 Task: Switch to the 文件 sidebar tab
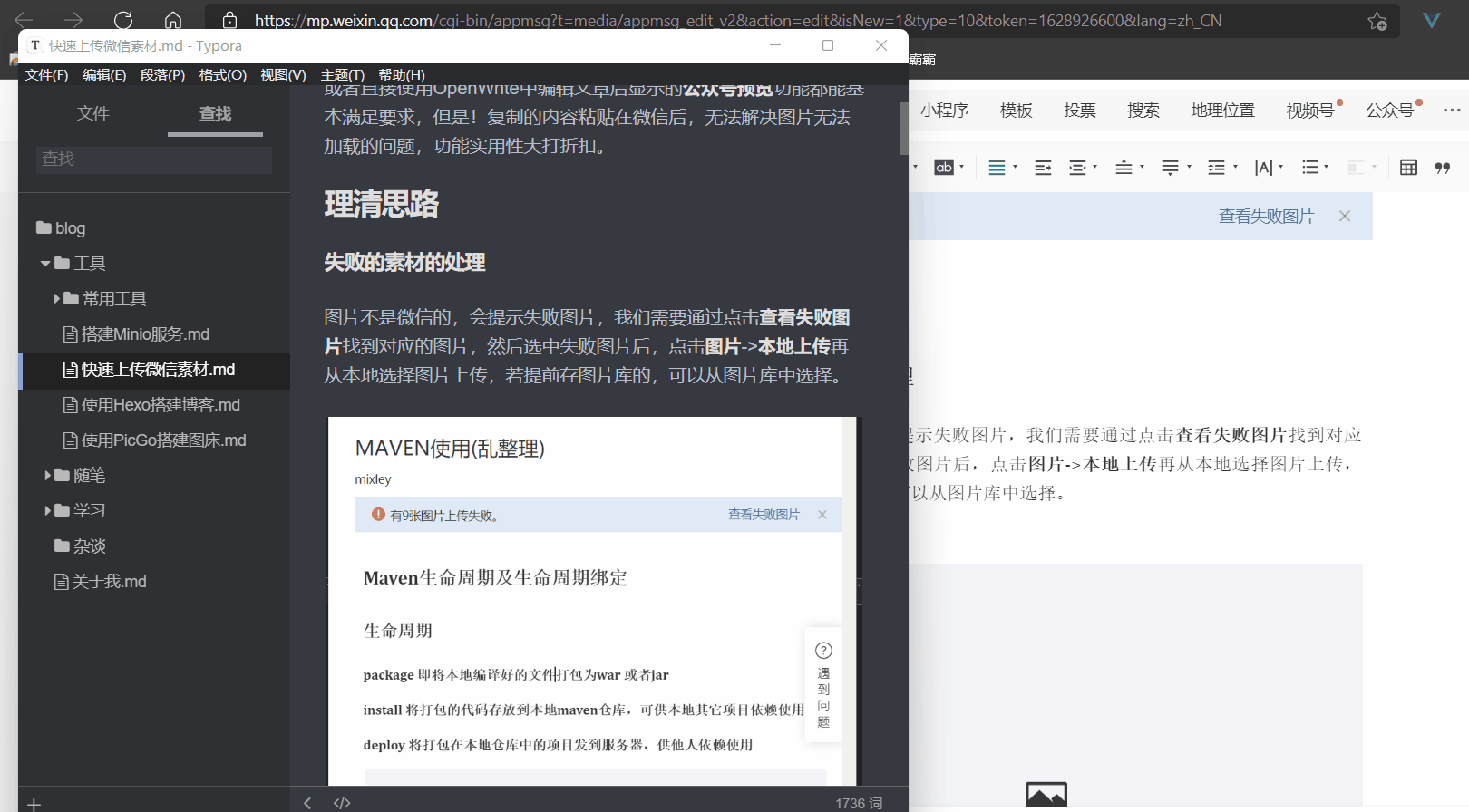tap(92, 113)
